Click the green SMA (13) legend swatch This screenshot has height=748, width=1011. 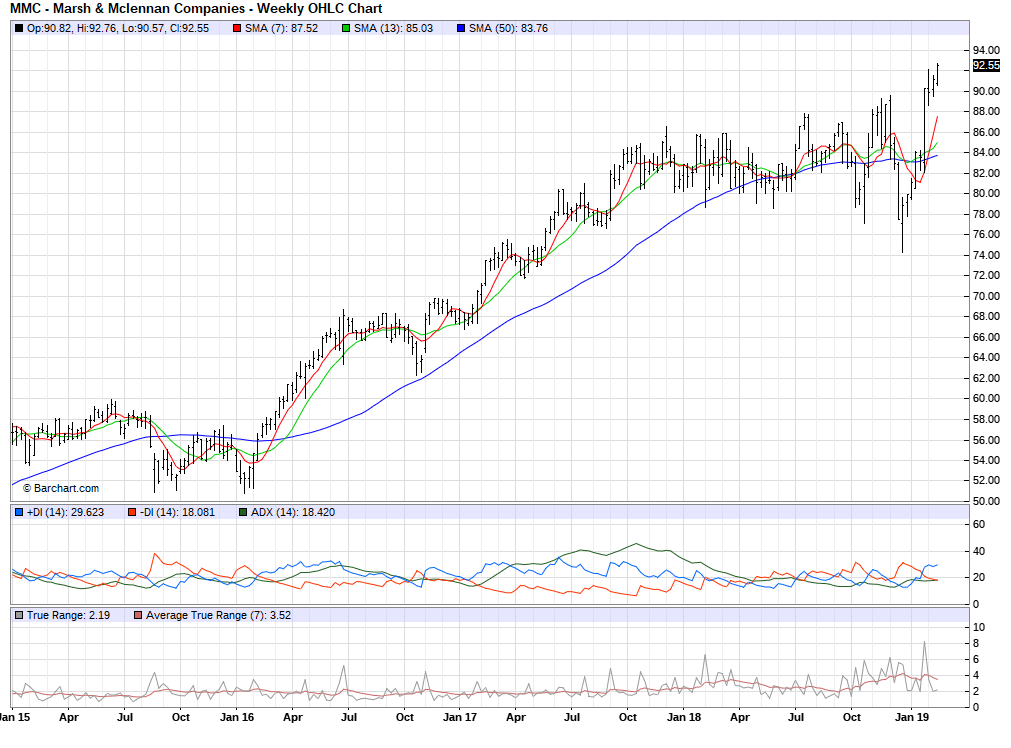(x=346, y=28)
